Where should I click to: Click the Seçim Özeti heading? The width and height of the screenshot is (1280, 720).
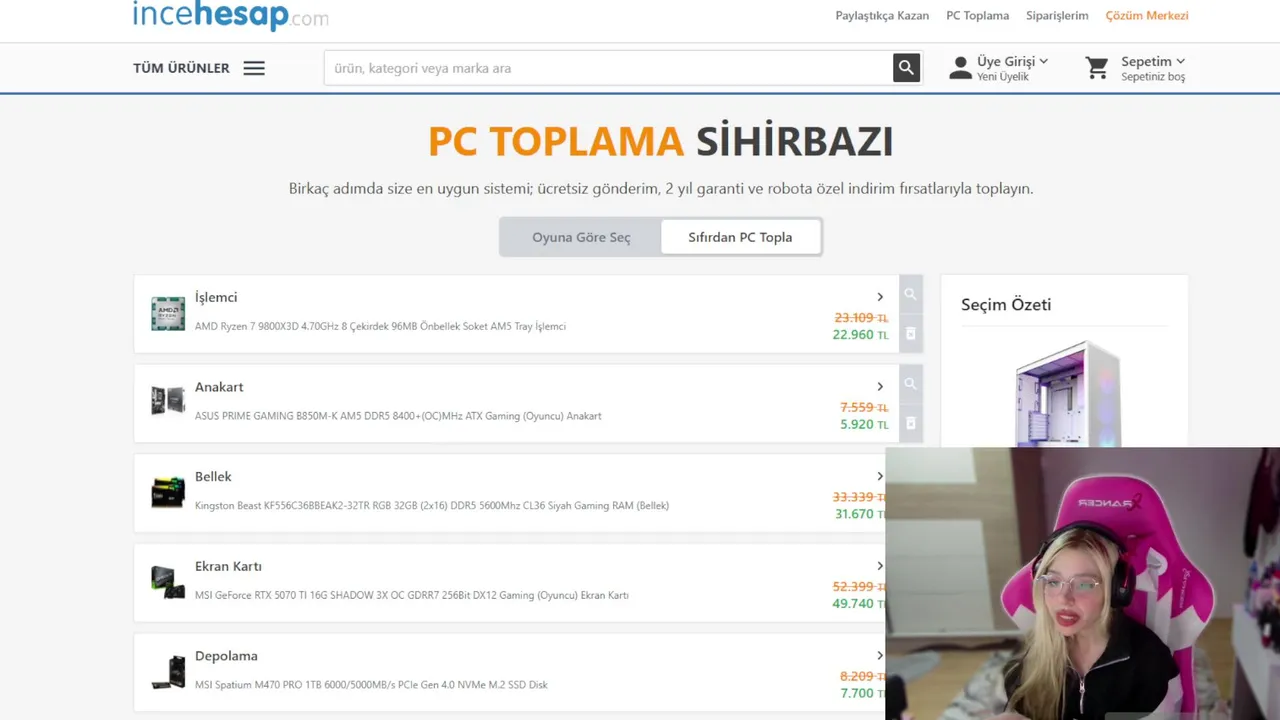1006,305
